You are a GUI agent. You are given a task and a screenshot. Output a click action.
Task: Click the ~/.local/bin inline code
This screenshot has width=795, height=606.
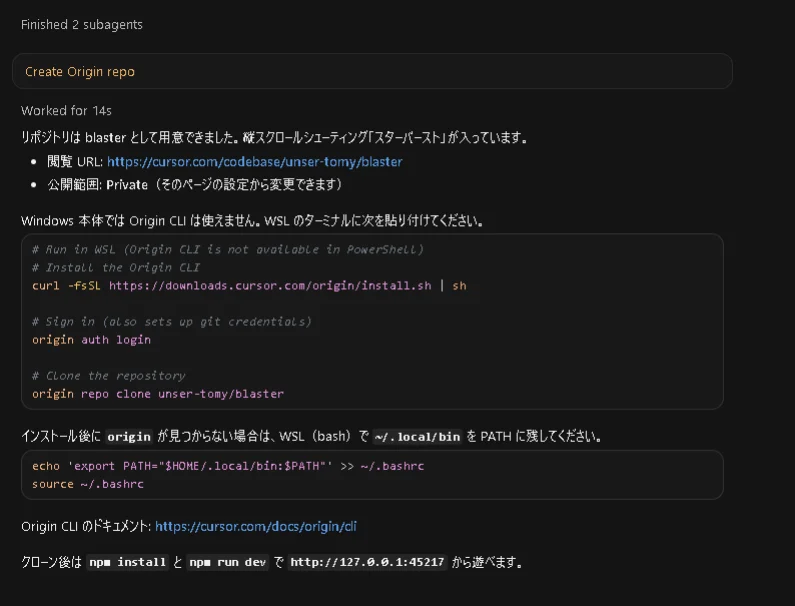pyautogui.click(x=417, y=437)
